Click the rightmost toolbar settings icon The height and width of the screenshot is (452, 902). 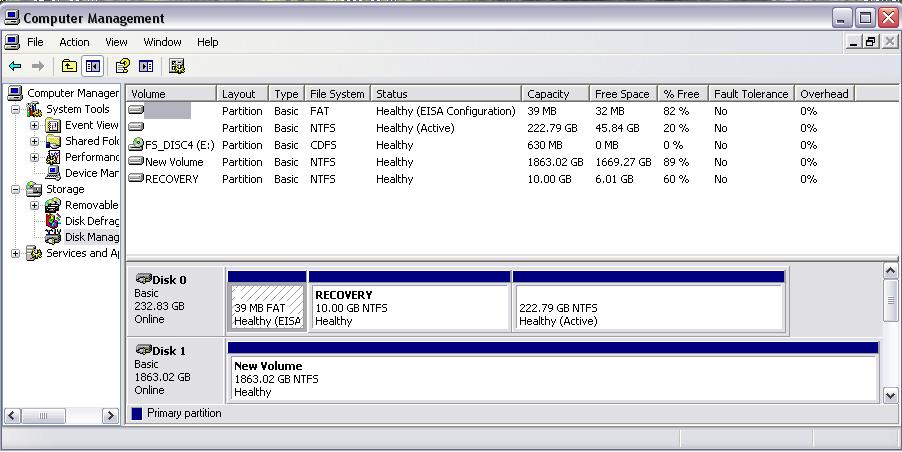coord(177,66)
